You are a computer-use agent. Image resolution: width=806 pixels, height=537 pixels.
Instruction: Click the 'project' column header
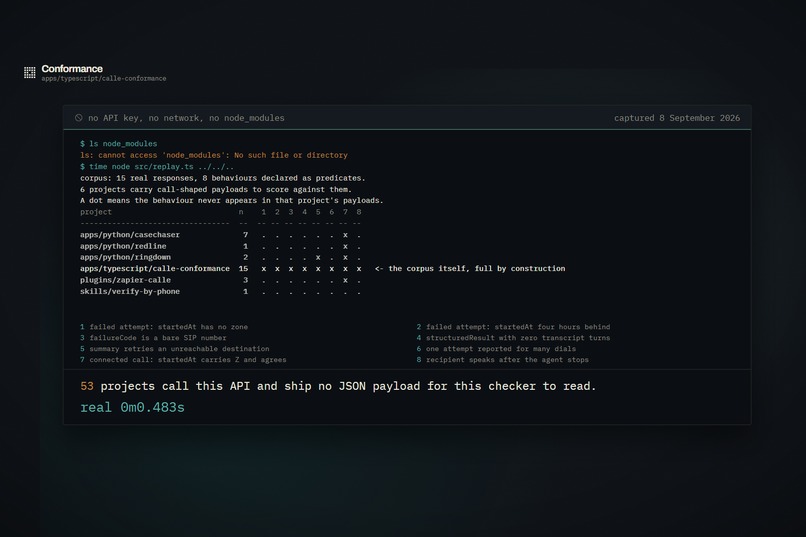pyautogui.click(x=96, y=212)
